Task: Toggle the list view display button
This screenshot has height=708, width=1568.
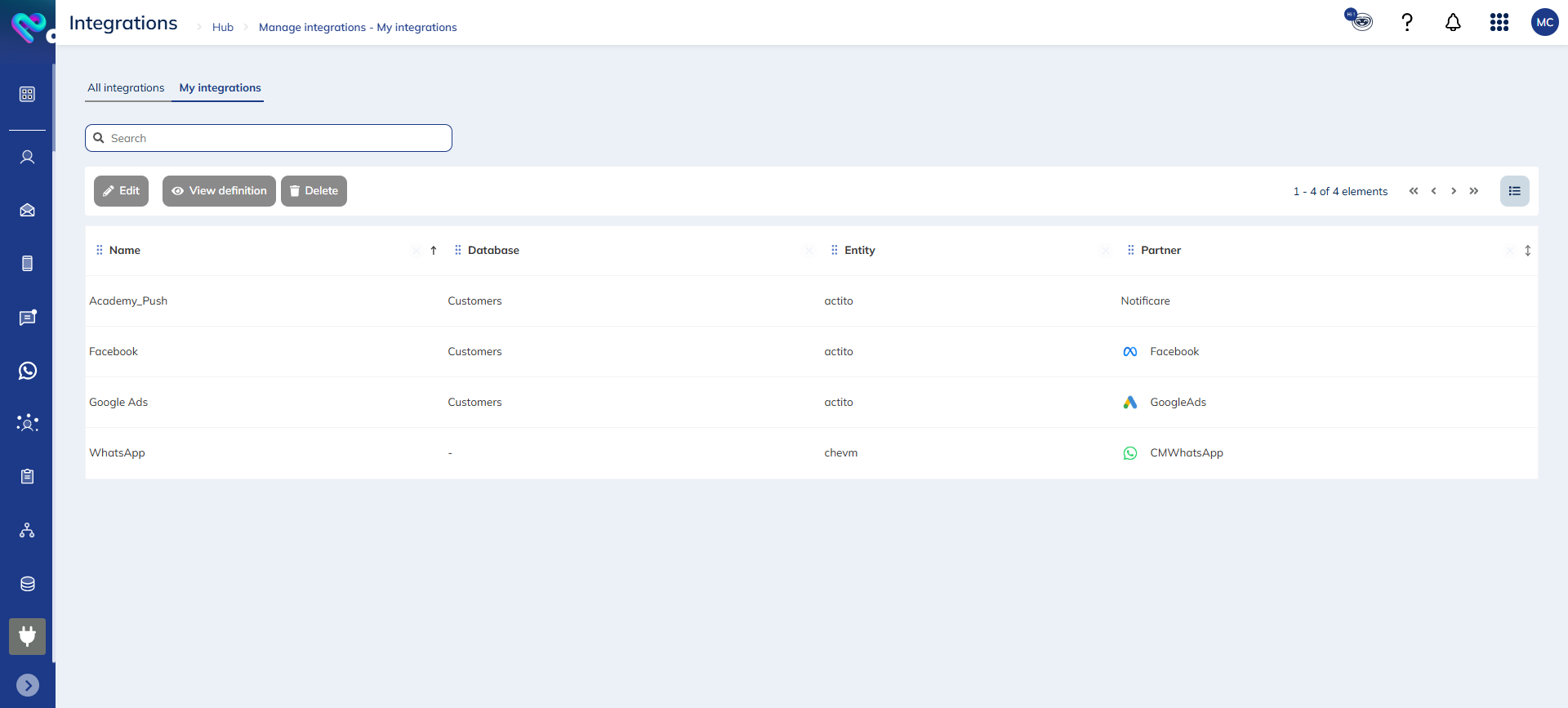Action: click(1514, 191)
